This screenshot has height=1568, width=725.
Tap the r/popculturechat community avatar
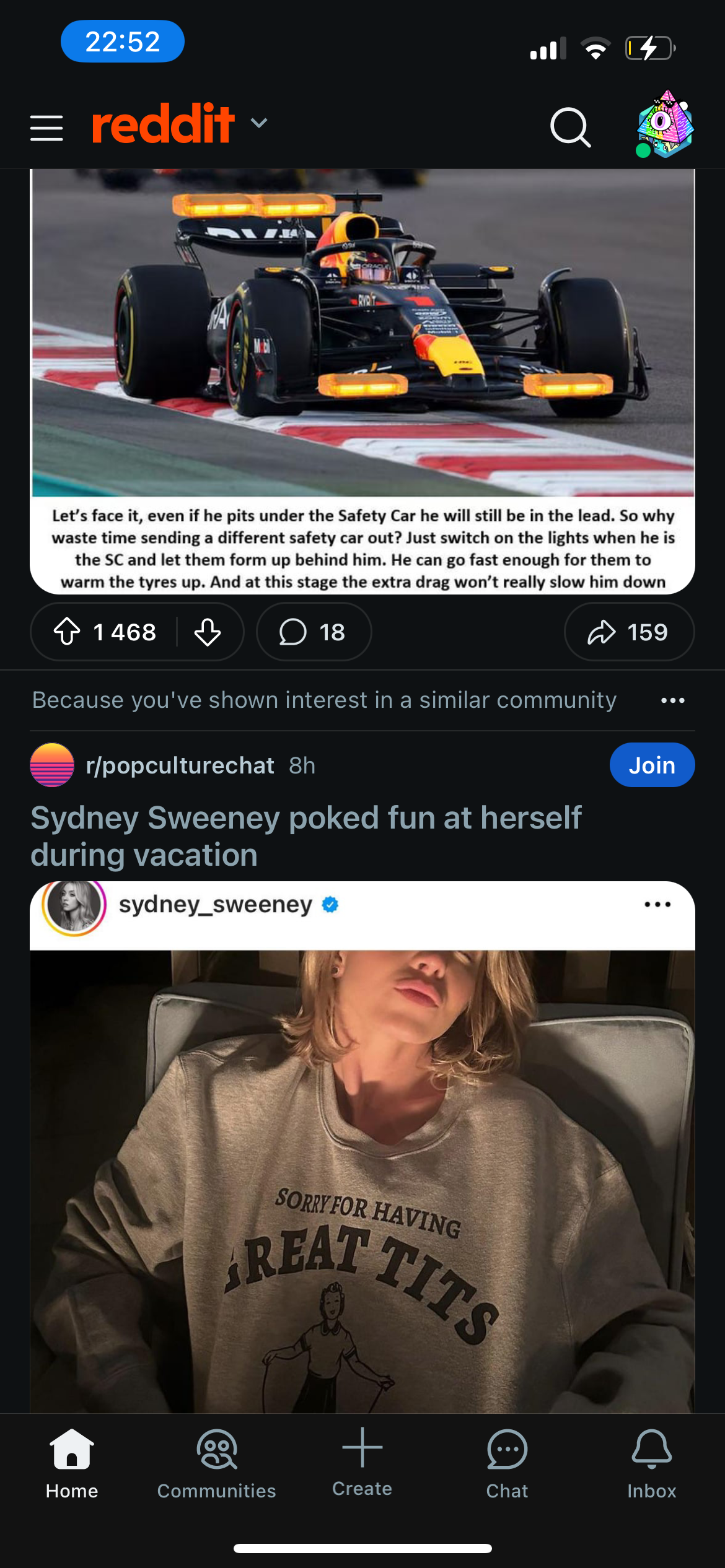click(x=52, y=765)
